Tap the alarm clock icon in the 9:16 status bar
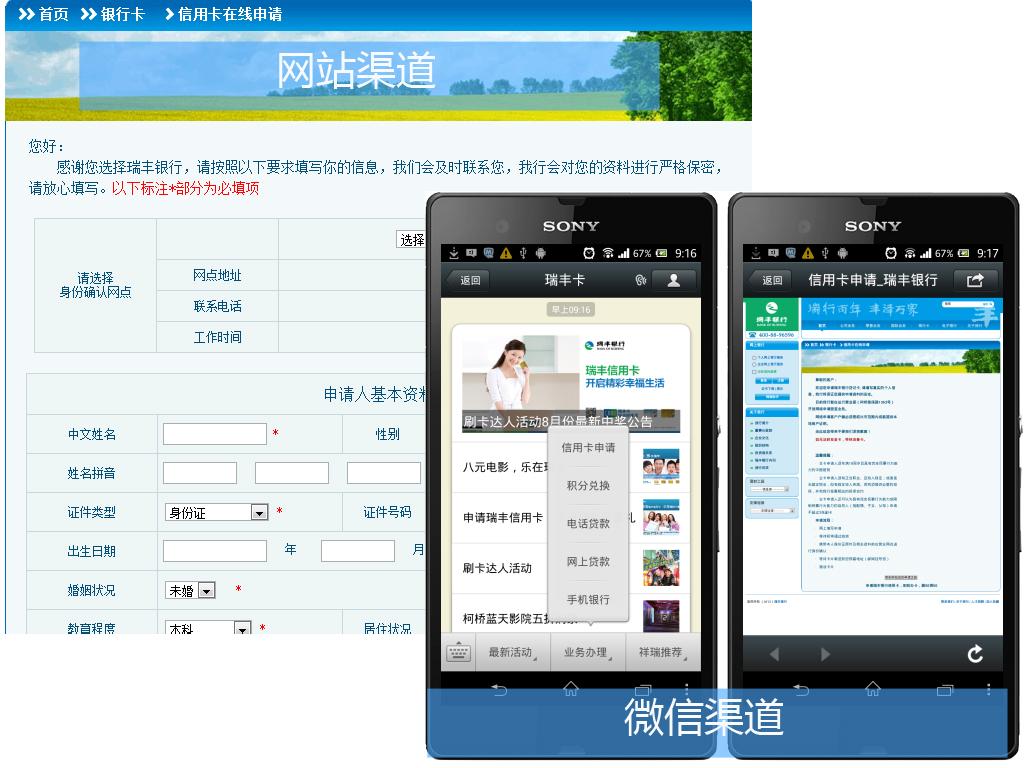Viewport: 1024px width, 768px height. 589,253
